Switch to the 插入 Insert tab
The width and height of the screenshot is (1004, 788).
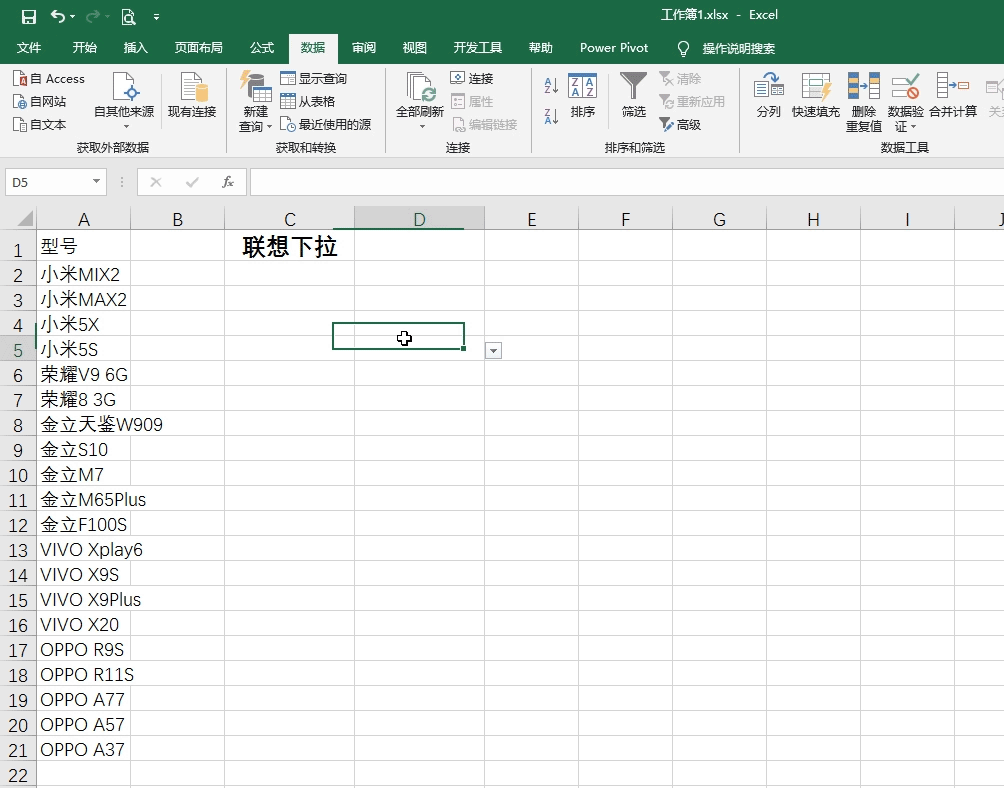[136, 48]
